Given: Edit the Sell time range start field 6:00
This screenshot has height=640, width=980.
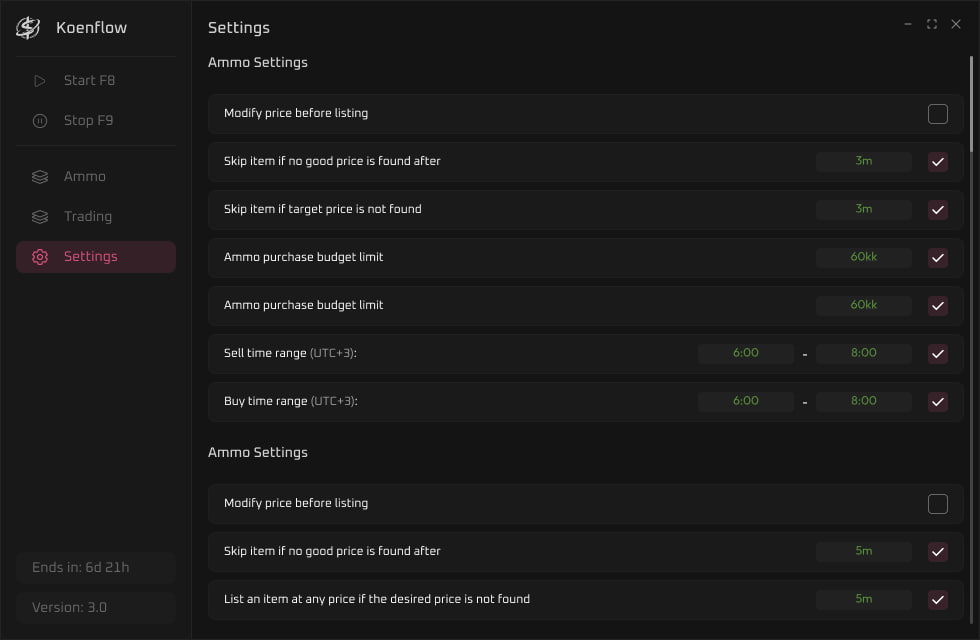Looking at the screenshot, I should click(x=746, y=353).
